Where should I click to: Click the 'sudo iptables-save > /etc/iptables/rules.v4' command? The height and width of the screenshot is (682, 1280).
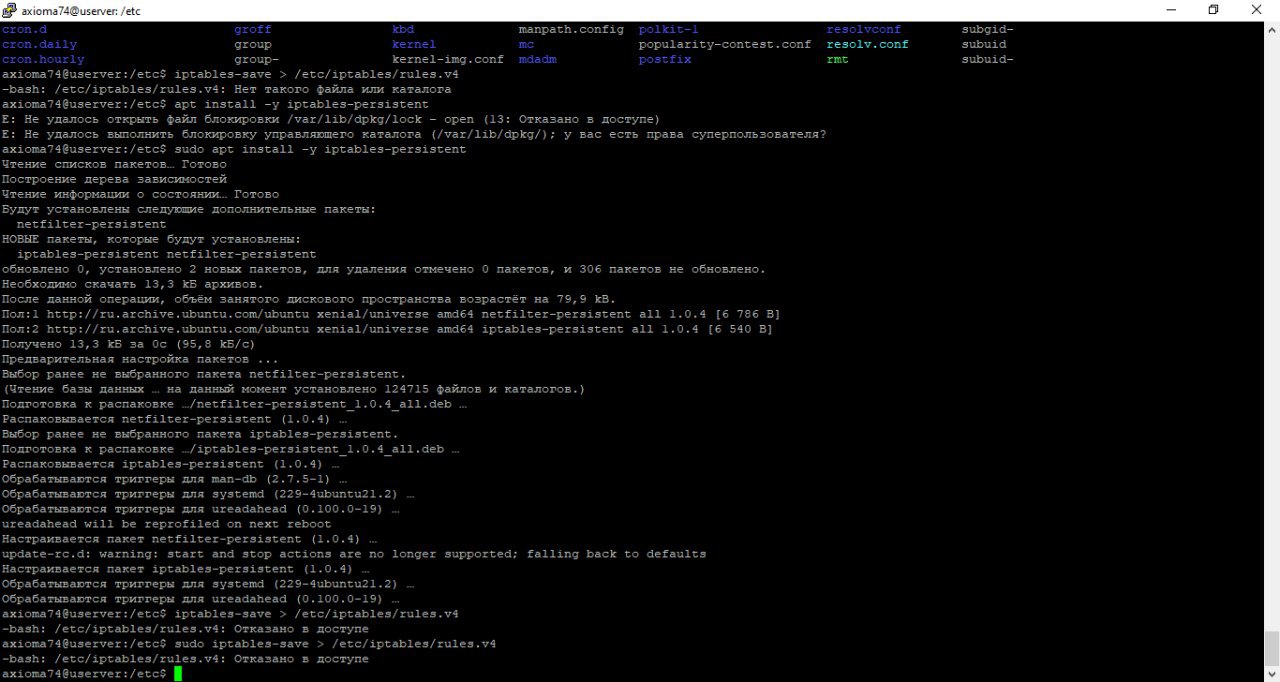(335, 644)
